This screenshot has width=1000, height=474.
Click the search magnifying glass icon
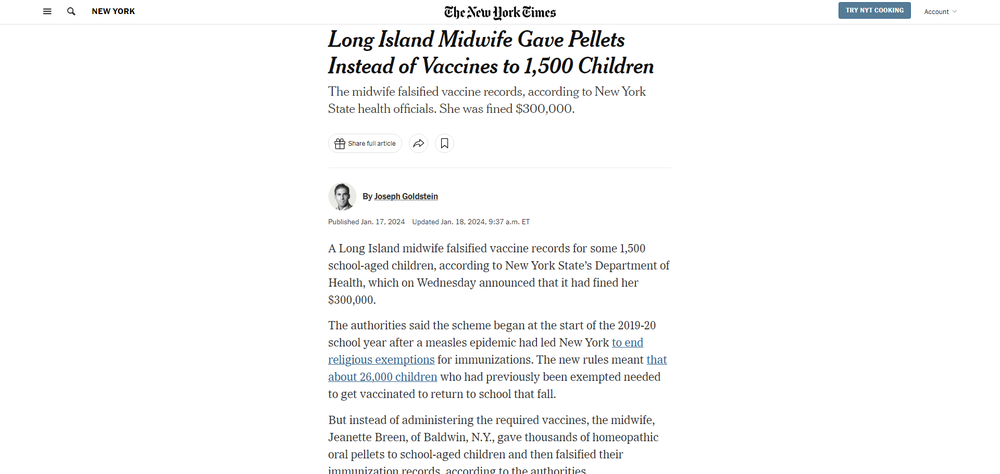tap(71, 11)
